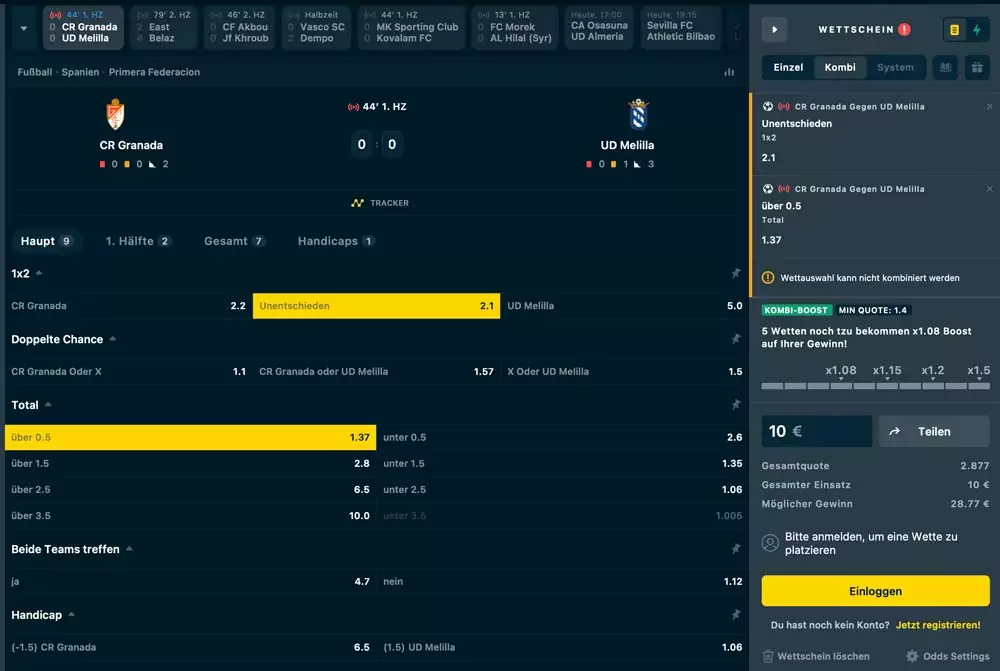1000x671 pixels.
Task: Deselect über 0.5 at 1.37
Action: pos(190,437)
